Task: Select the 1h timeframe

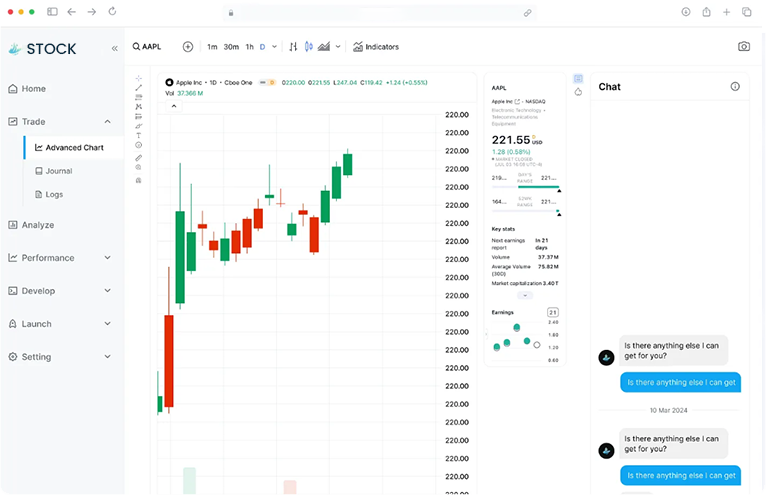Action: coord(250,47)
